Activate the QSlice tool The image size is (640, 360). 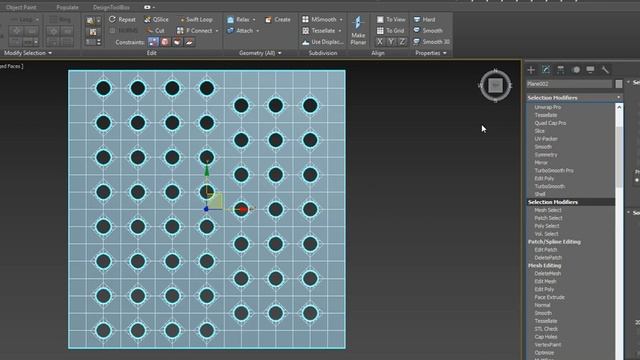156,19
